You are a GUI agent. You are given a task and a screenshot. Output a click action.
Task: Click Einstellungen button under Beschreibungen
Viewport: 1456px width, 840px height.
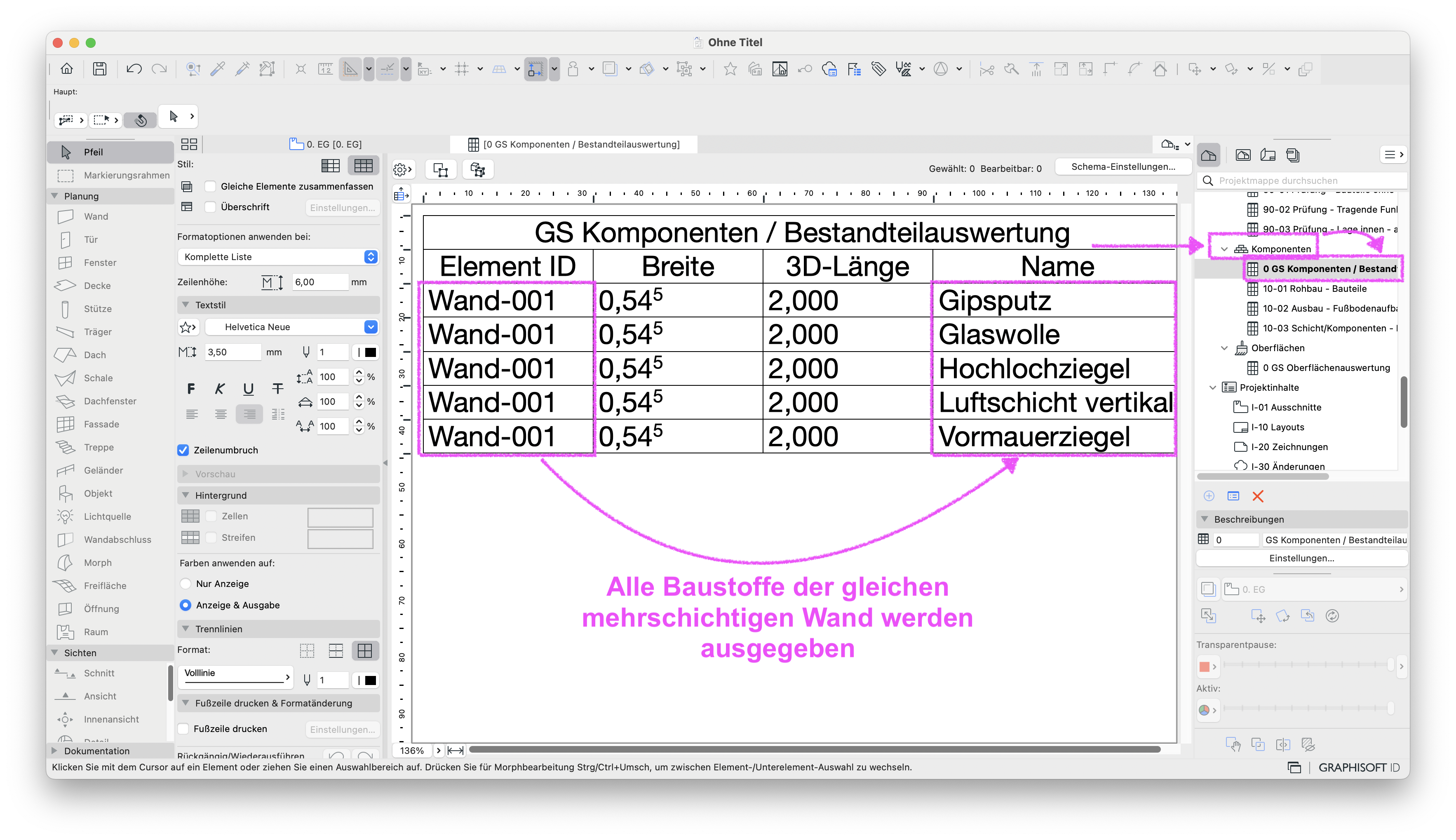[x=1301, y=558]
